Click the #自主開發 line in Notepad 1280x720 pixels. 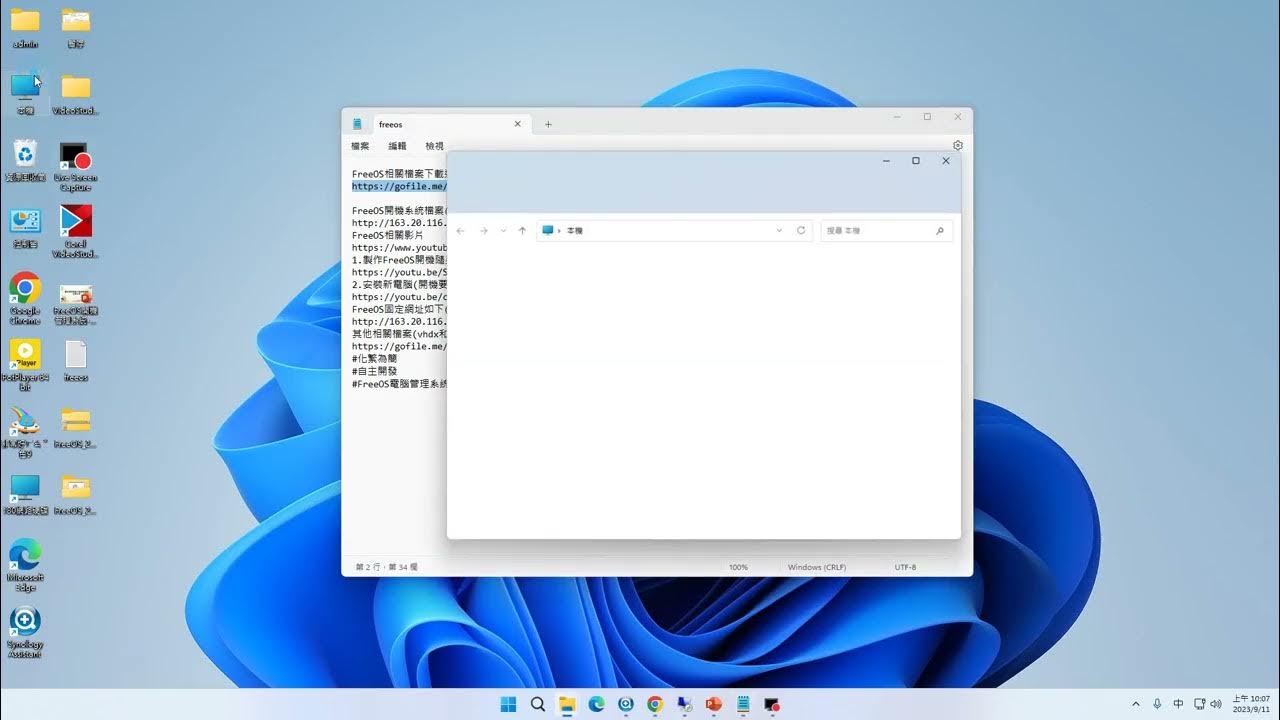[375, 371]
